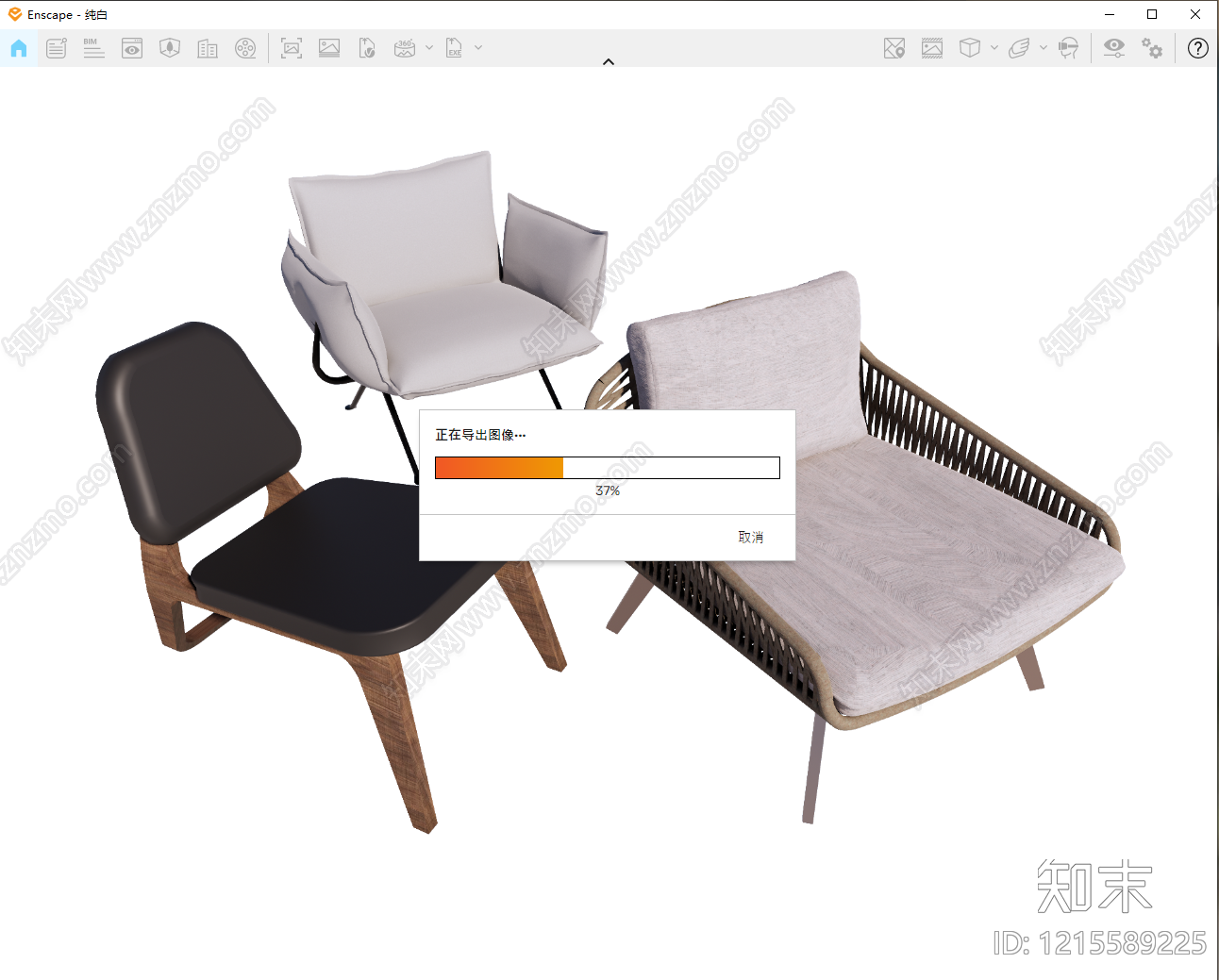Enable the VR headset mode

point(1068,48)
